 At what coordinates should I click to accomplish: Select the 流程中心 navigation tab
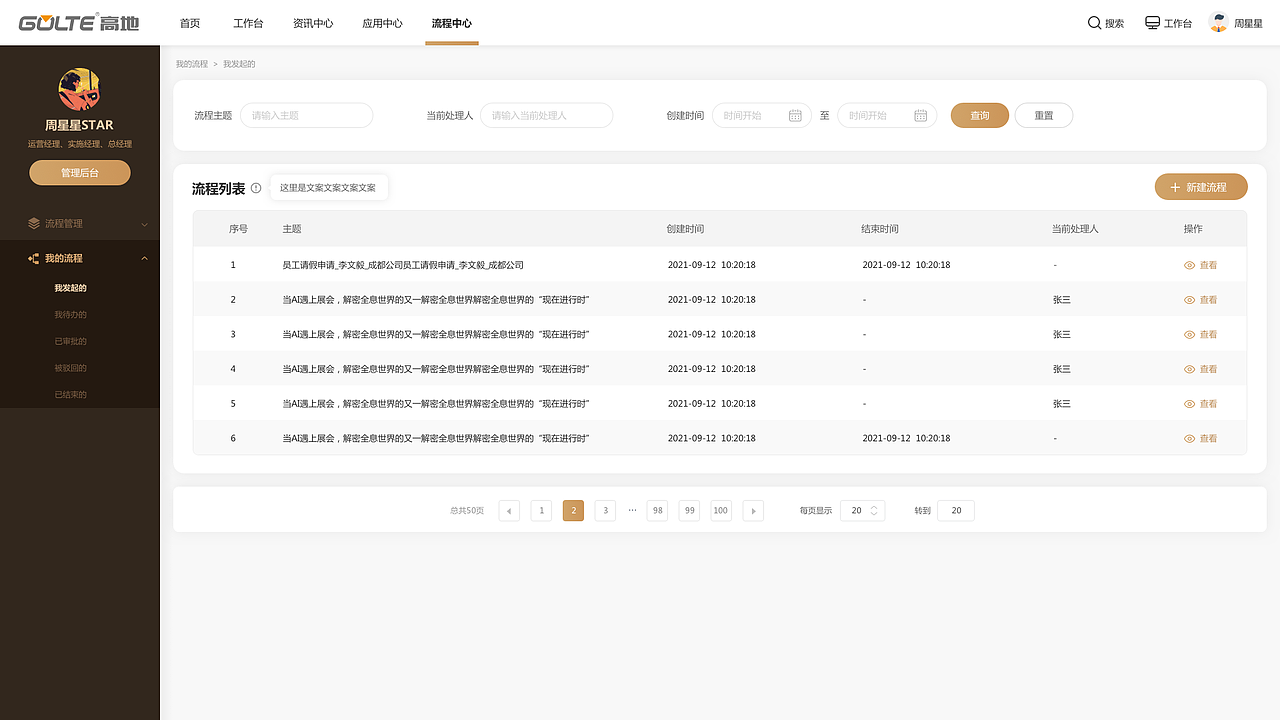tap(452, 23)
